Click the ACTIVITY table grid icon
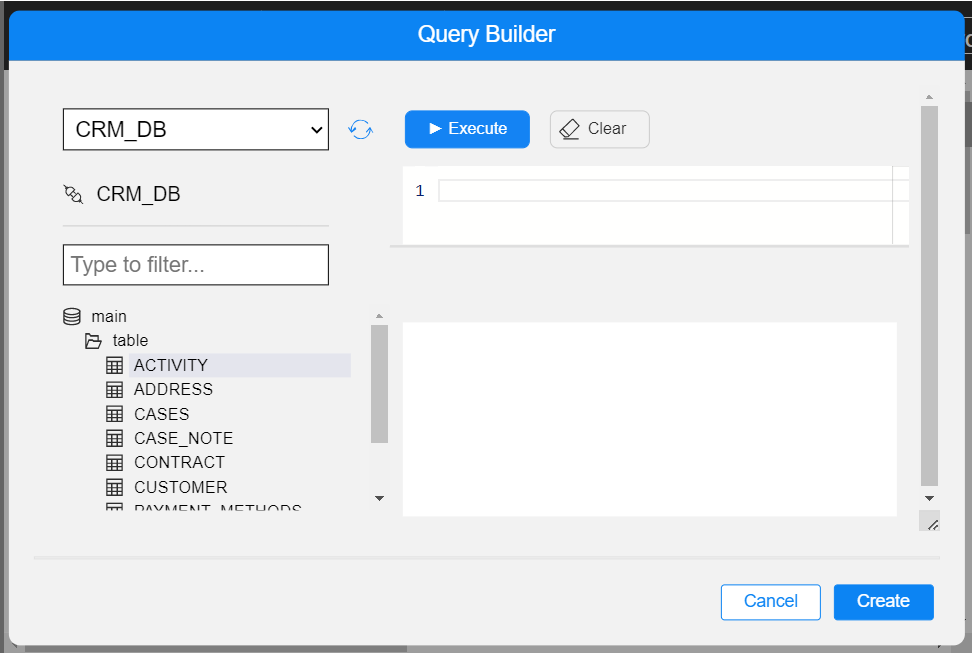The height and width of the screenshot is (653, 972). [115, 365]
